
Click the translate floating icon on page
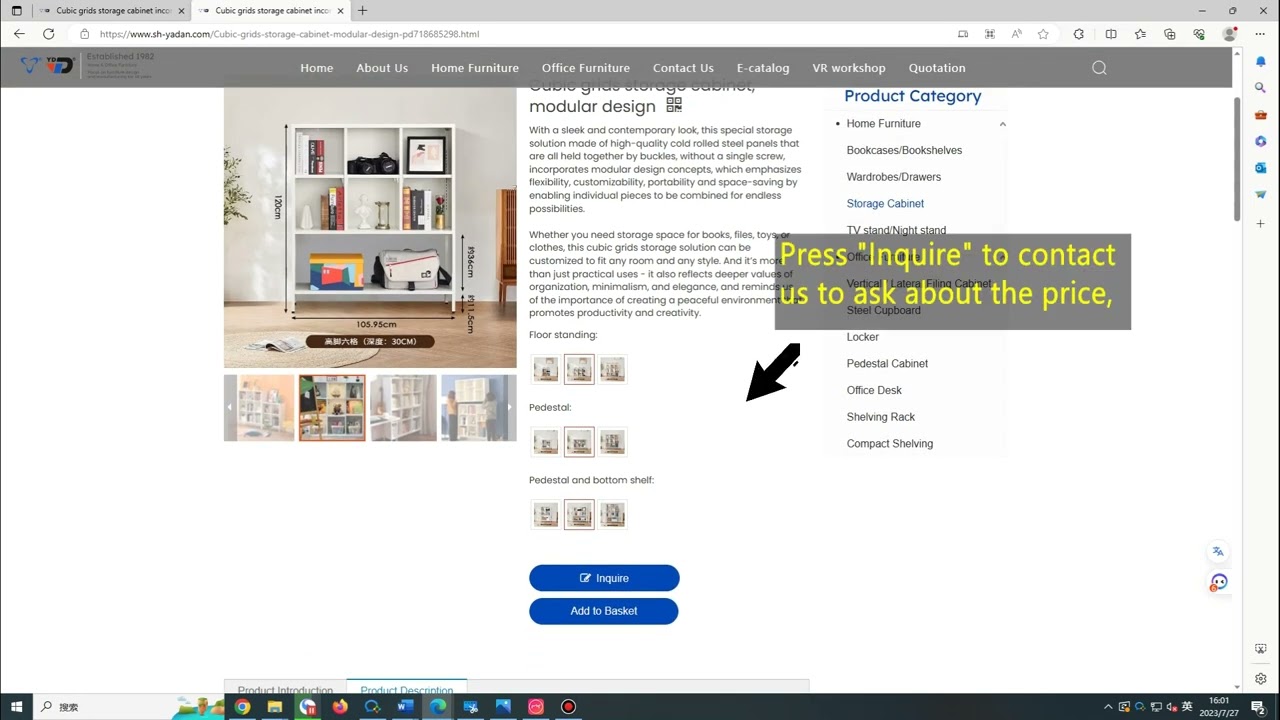[1218, 551]
